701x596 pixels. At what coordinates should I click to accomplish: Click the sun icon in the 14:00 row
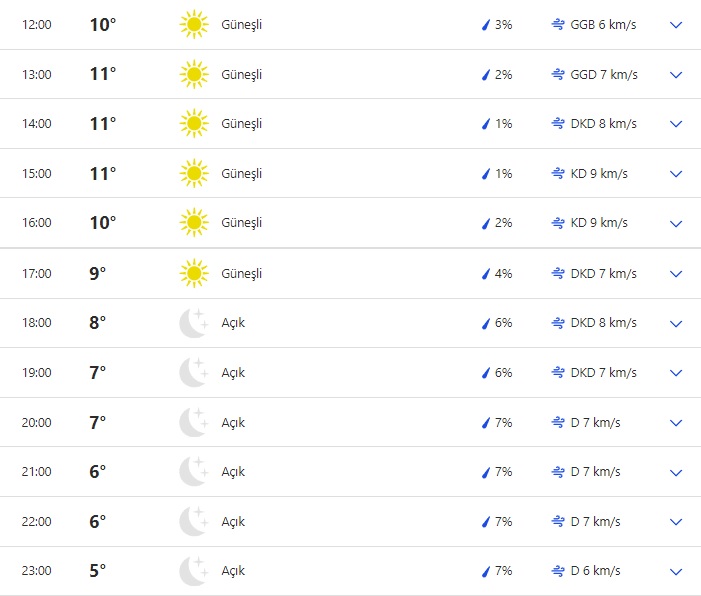pyautogui.click(x=193, y=124)
